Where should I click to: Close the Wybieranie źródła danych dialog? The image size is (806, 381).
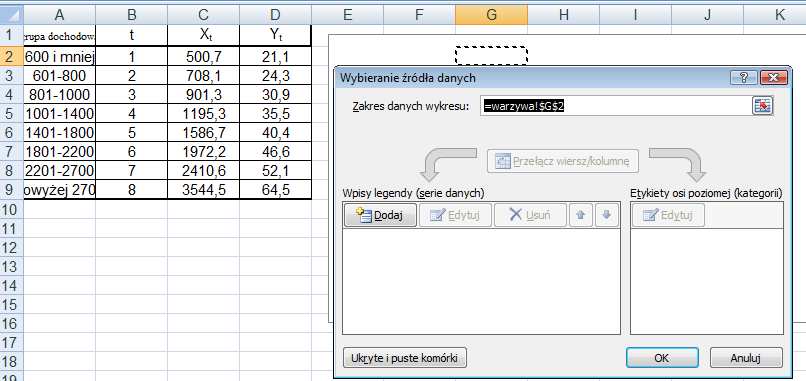[x=772, y=78]
